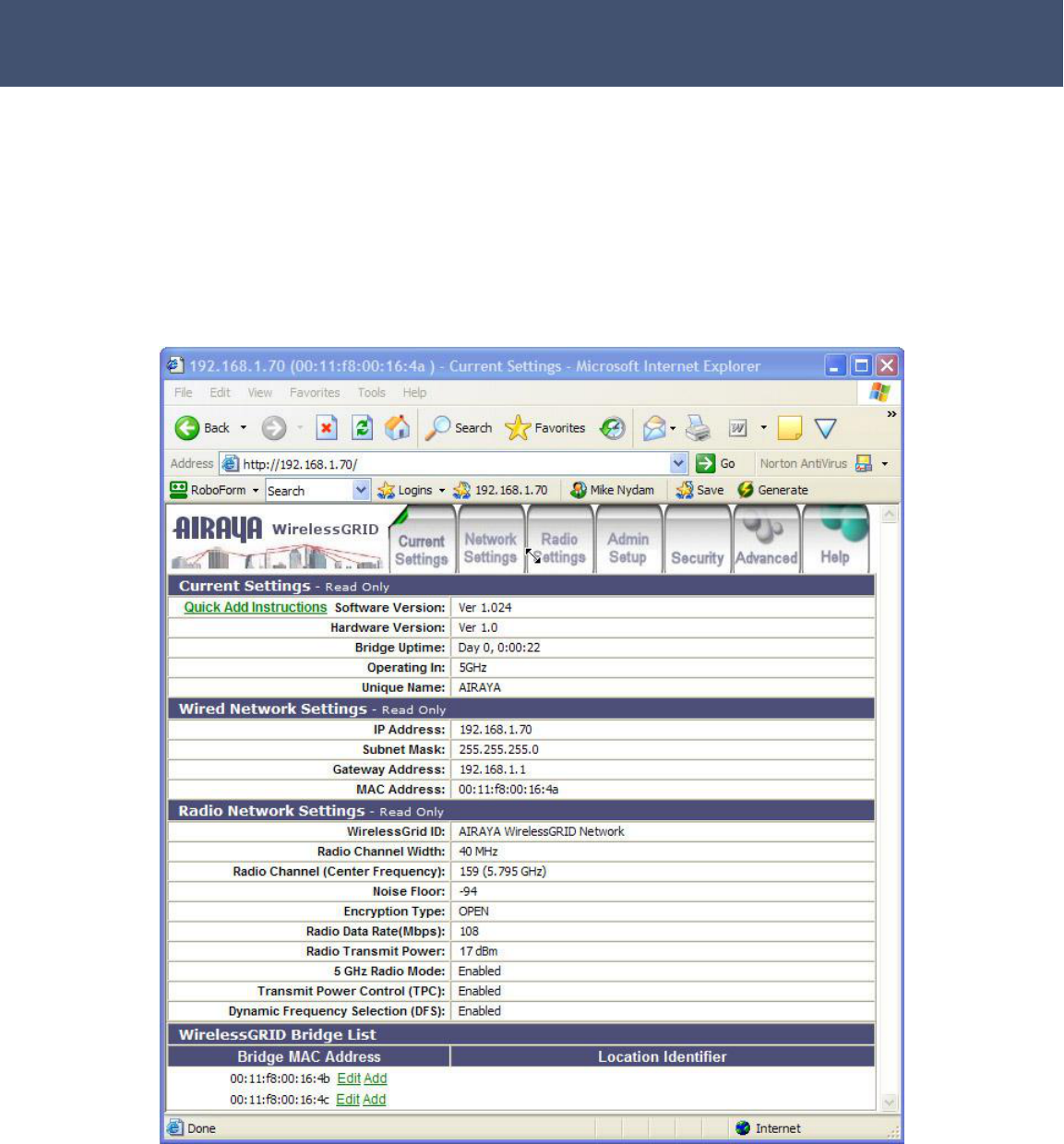Click the Software Version value Ver 1.024

point(484,607)
